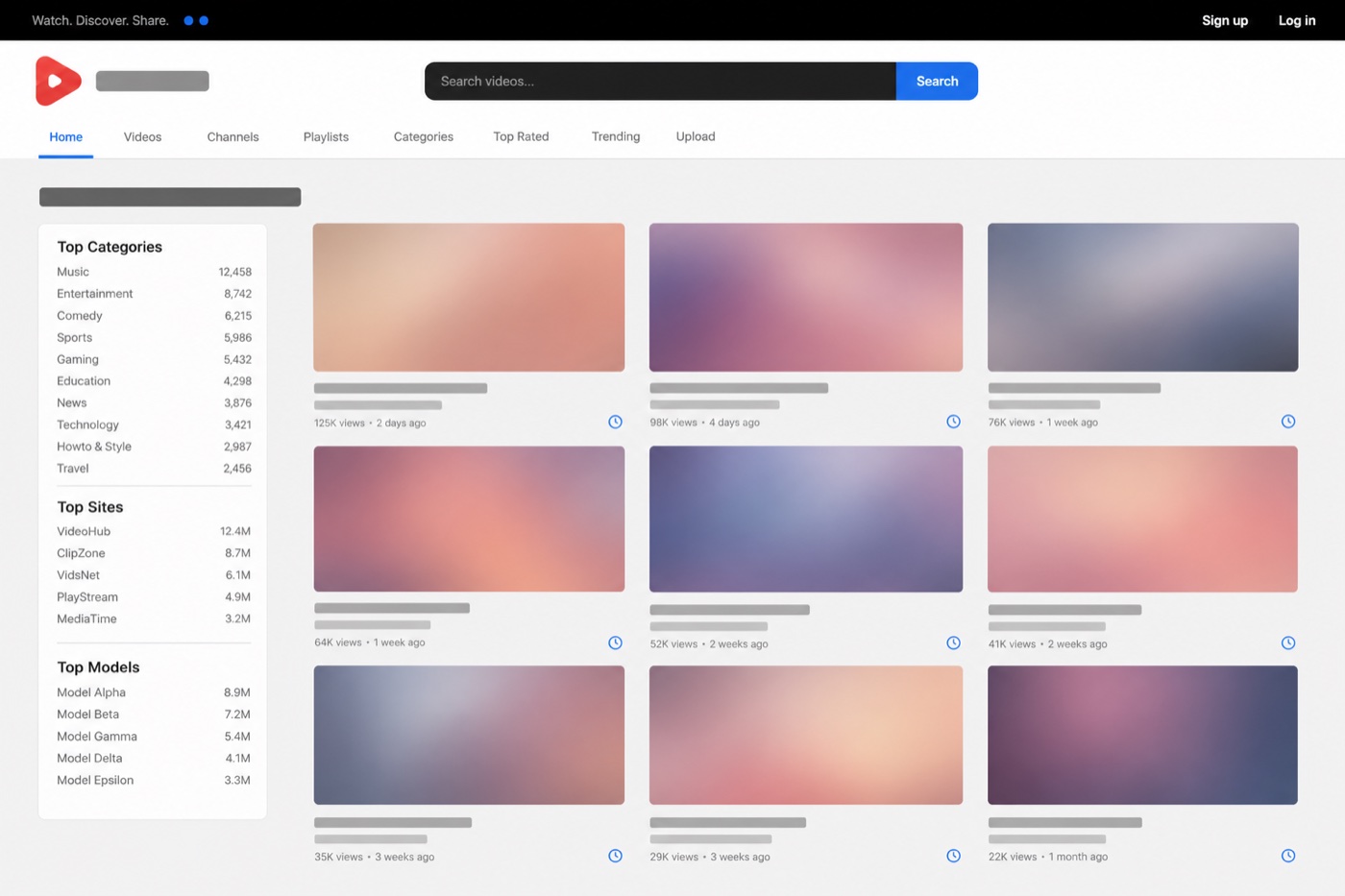
Task: Switch to the Videos tab
Action: coord(142,136)
